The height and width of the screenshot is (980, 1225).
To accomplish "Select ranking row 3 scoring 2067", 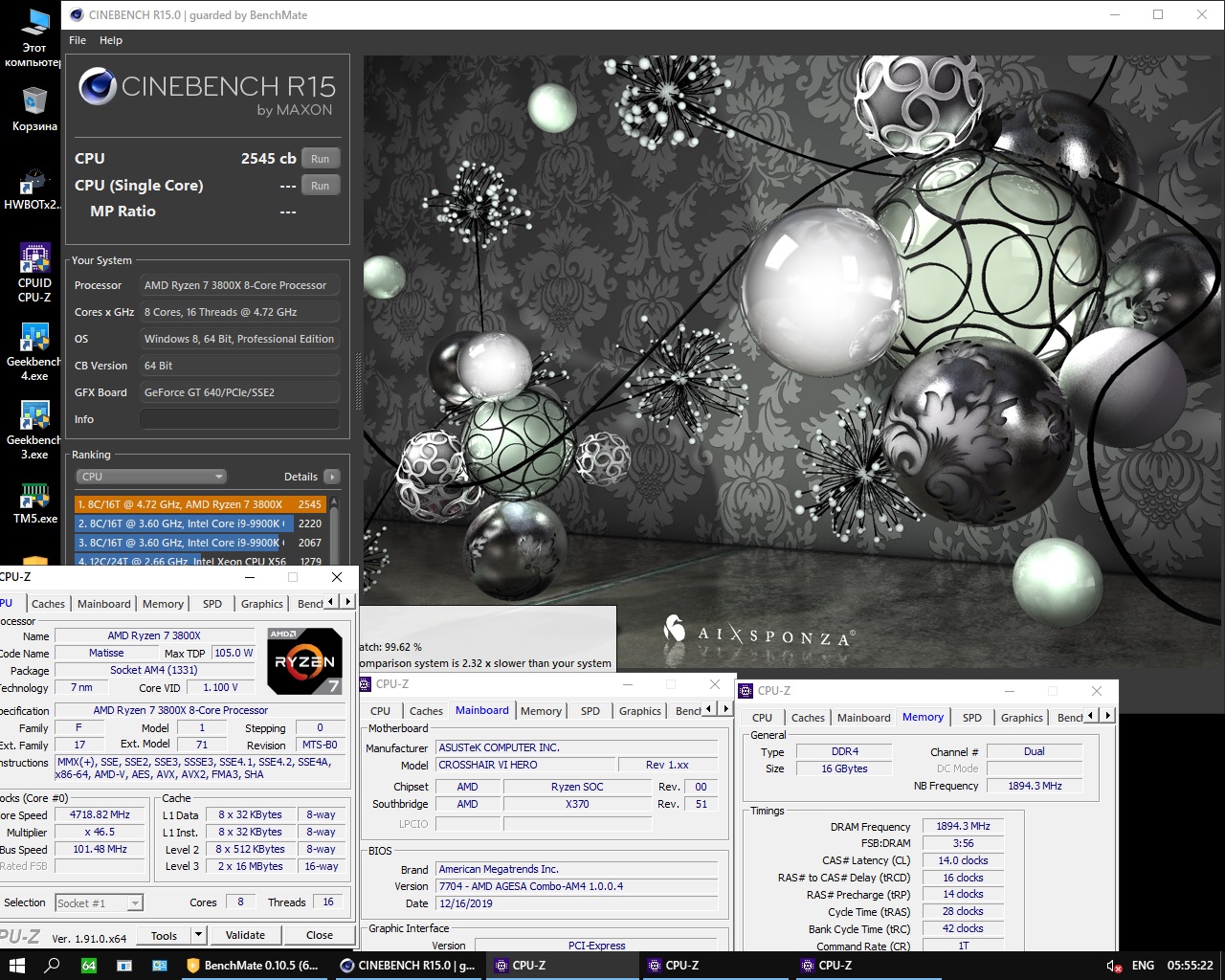I will [200, 543].
